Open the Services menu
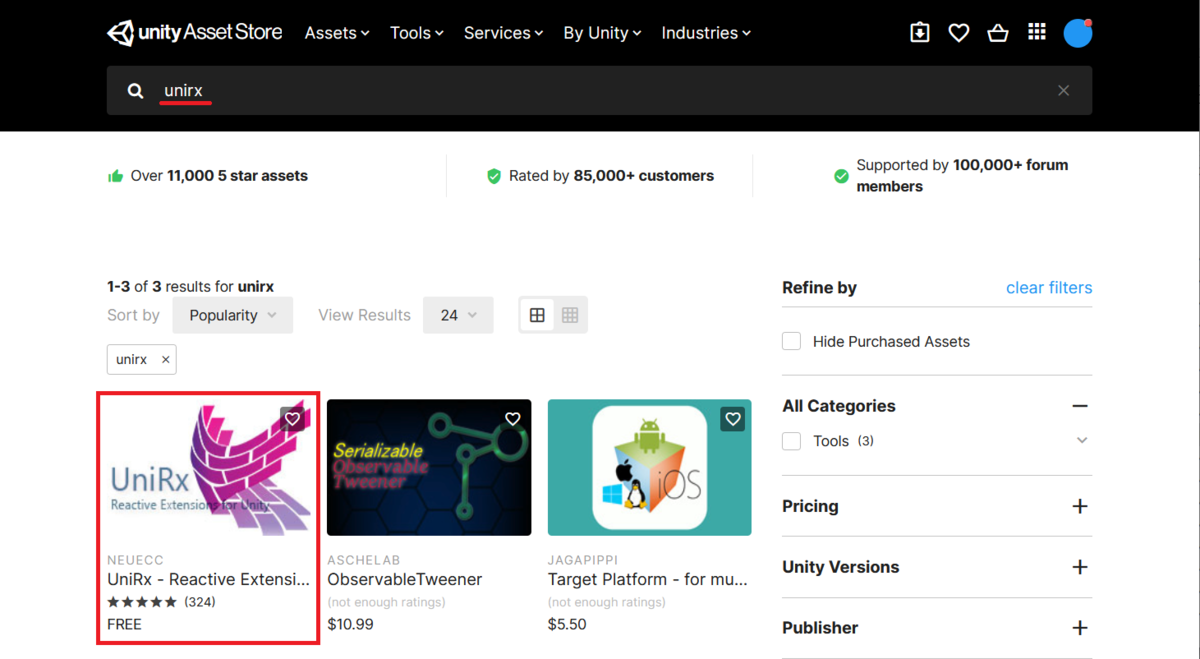 (504, 33)
